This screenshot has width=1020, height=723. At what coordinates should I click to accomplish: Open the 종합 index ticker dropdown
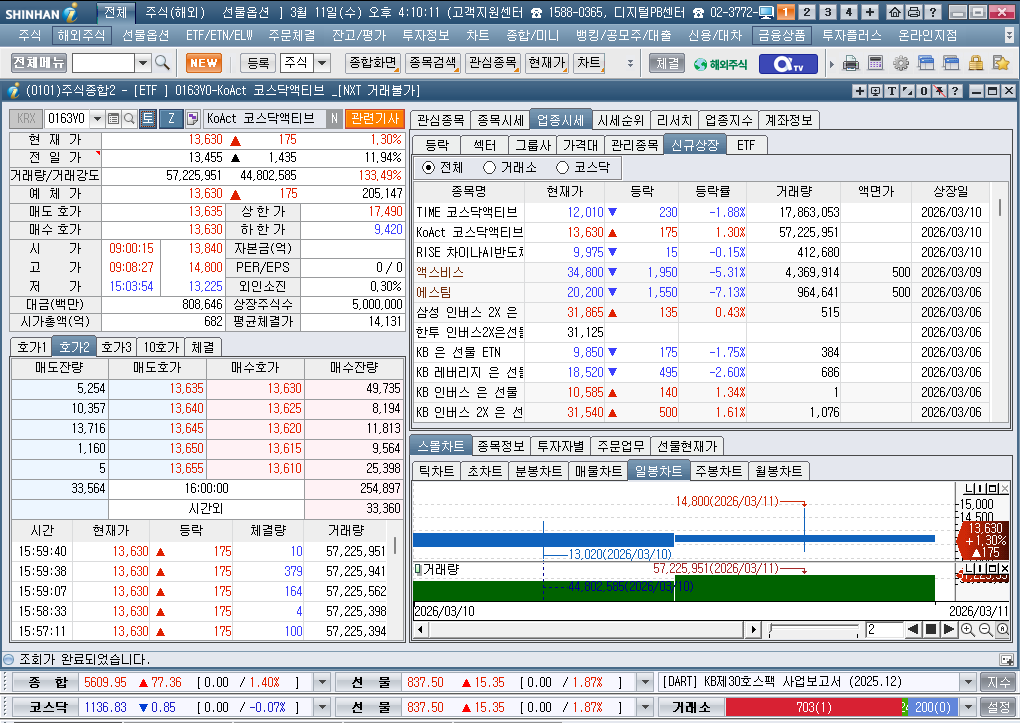point(322,682)
